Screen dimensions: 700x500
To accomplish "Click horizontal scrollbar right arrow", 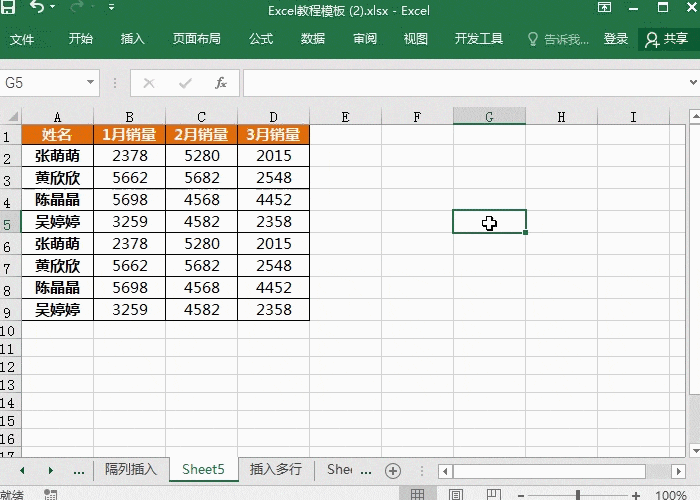I will click(679, 471).
